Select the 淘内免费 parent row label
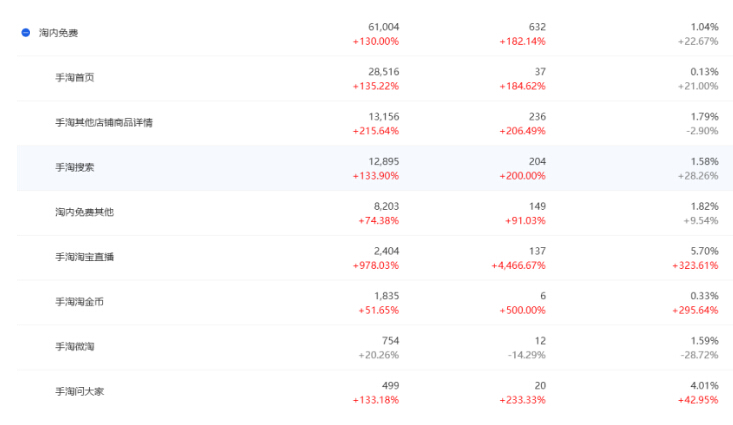 click(58, 33)
